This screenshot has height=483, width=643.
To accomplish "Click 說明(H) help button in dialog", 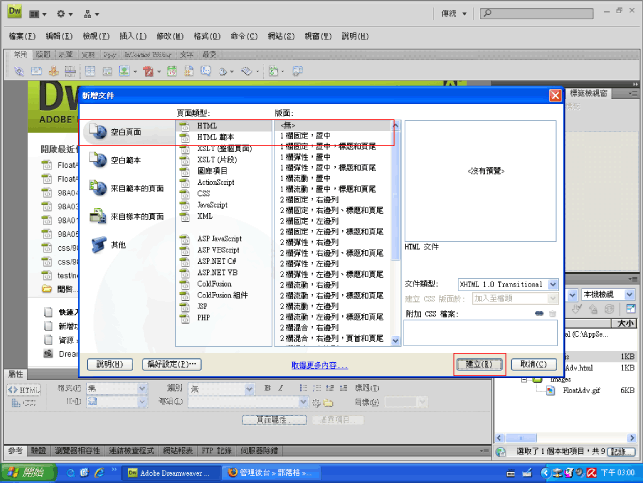I will (x=110, y=364).
